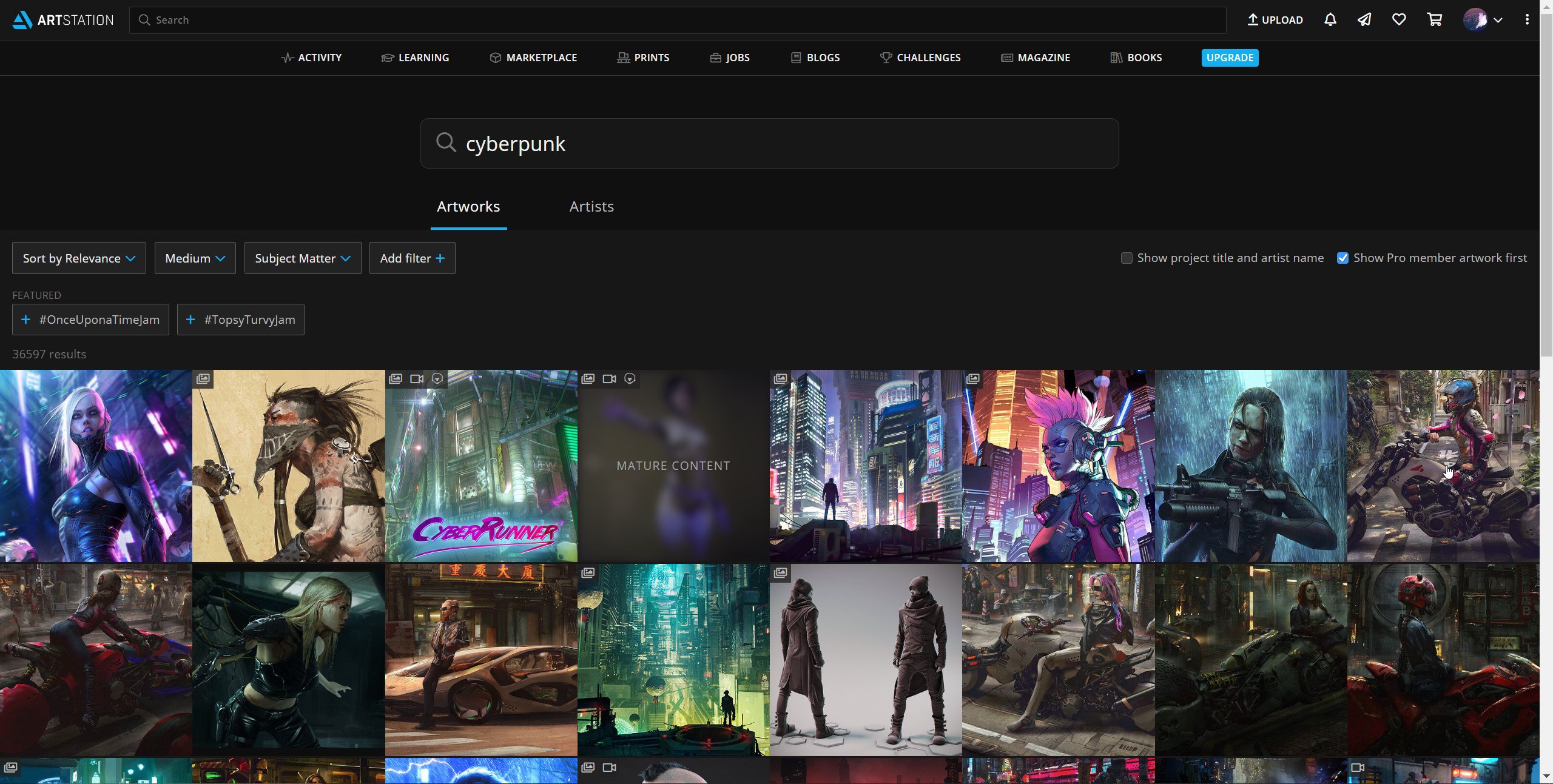The height and width of the screenshot is (784, 1553).
Task: Go to Learning section
Action: click(x=415, y=58)
